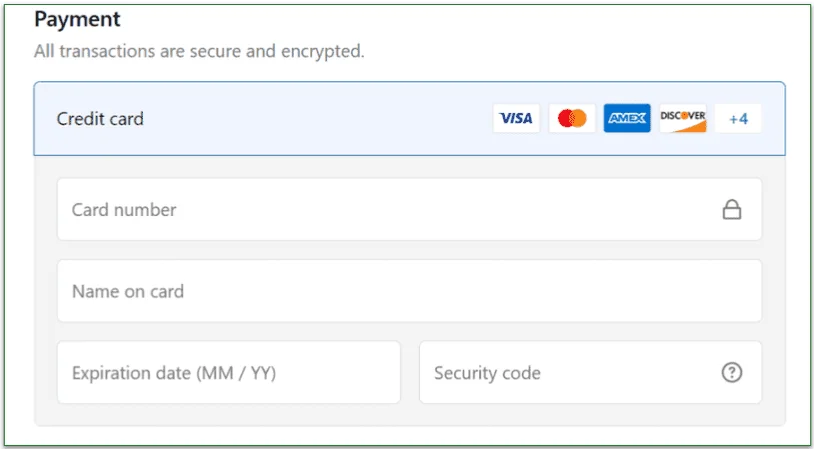814x449 pixels.
Task: Click the American Express logo
Action: click(627, 118)
